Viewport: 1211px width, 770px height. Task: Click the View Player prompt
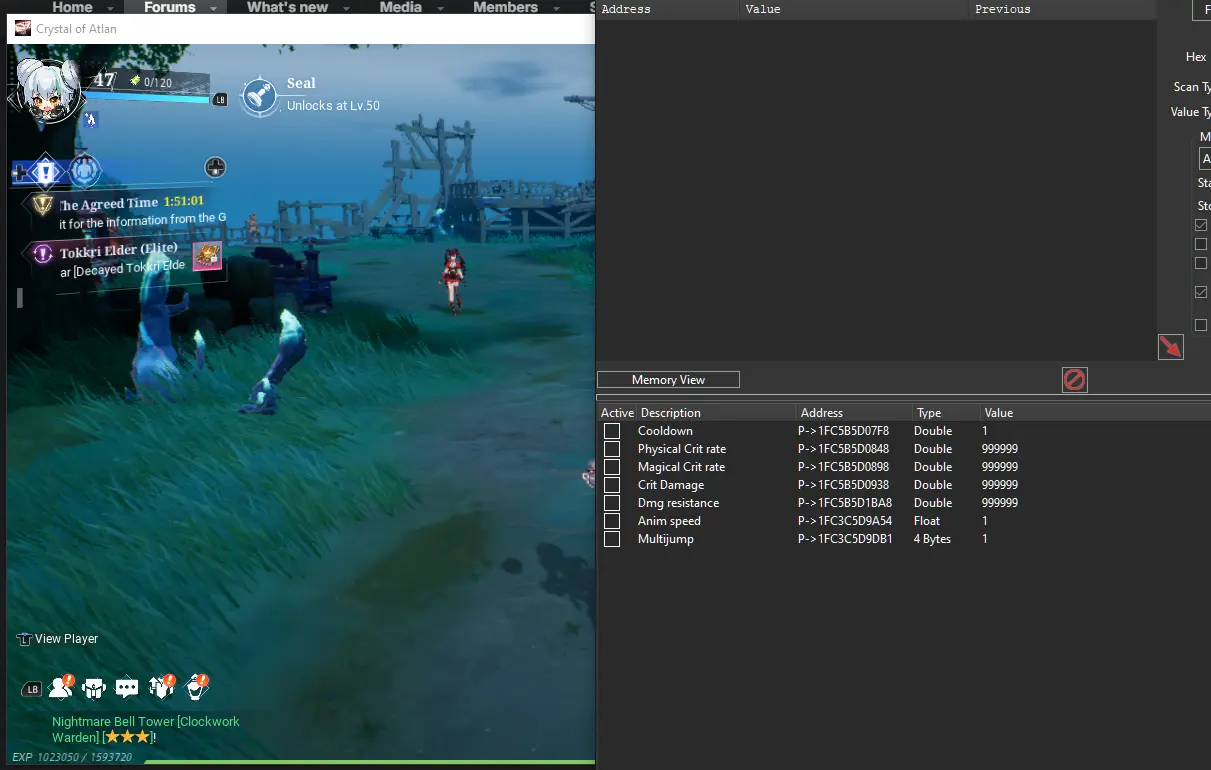click(x=58, y=639)
